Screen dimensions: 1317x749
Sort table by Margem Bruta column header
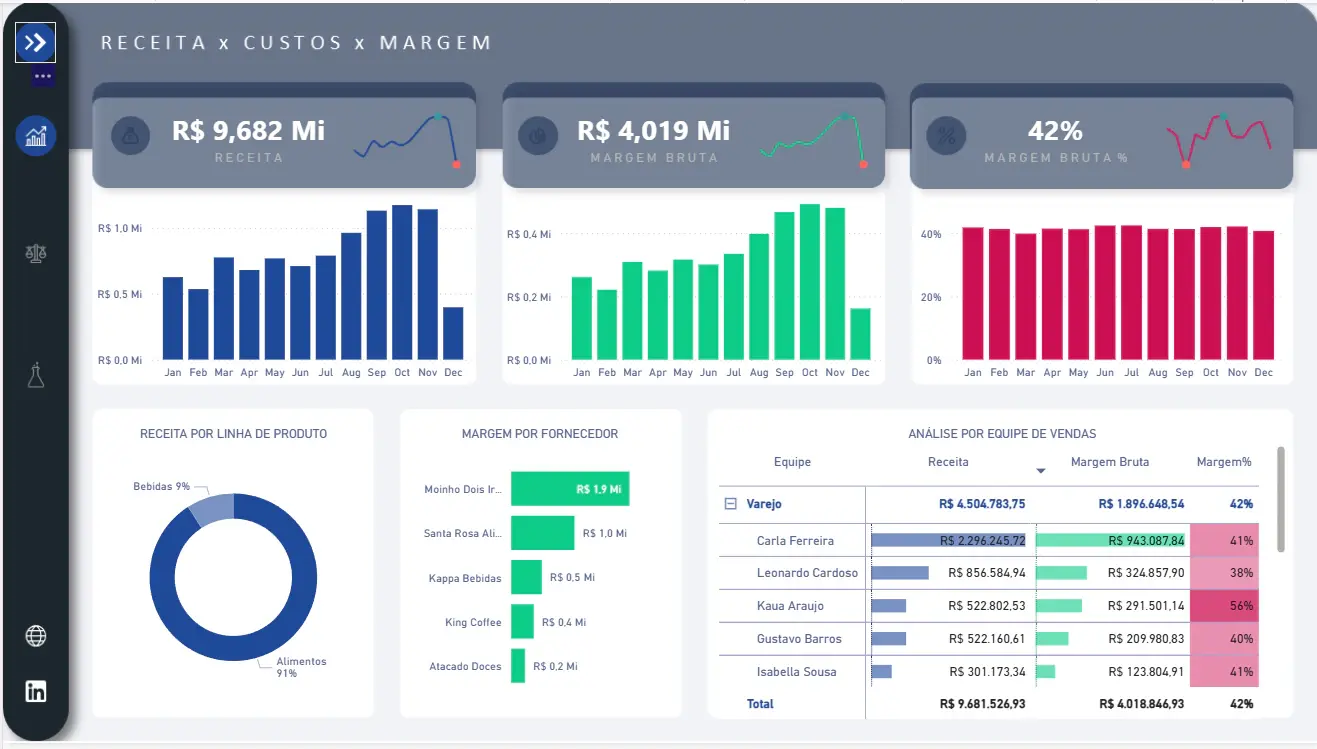pyautogui.click(x=1109, y=462)
